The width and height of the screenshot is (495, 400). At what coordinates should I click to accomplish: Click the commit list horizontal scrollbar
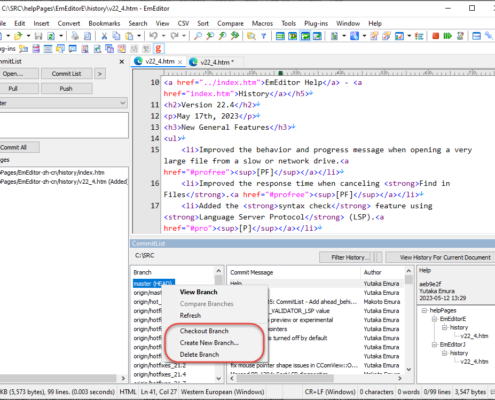(315, 378)
